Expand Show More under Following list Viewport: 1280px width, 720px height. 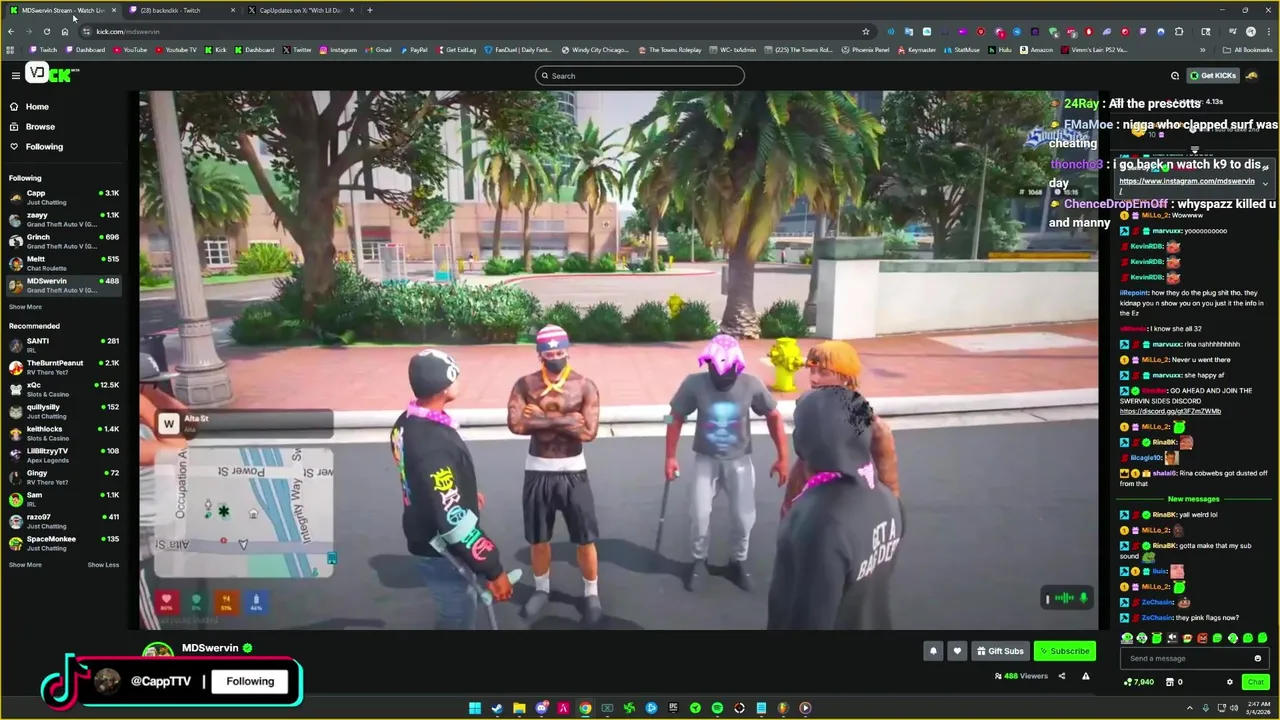[x=25, y=307]
